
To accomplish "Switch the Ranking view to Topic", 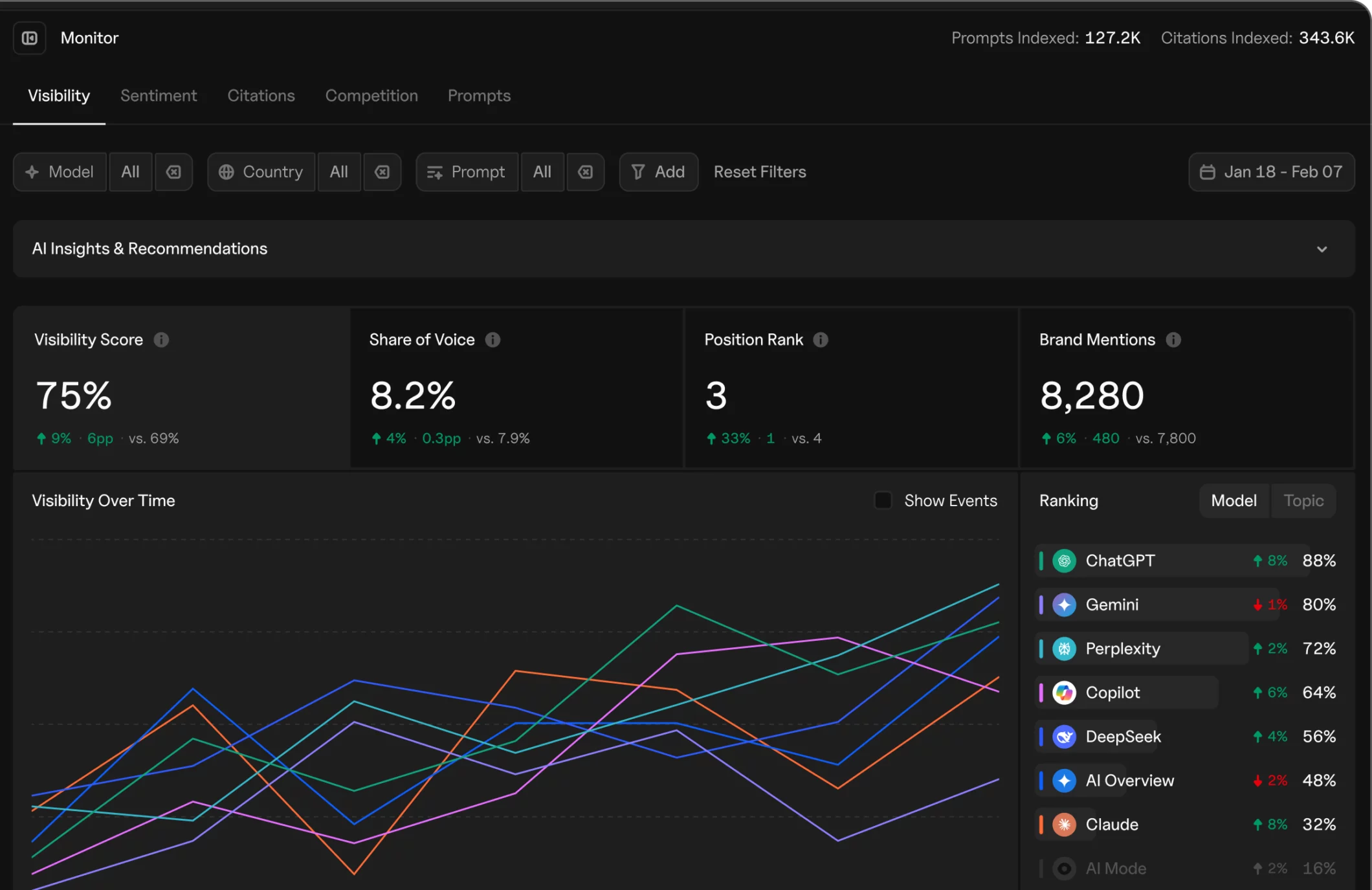I will 1303,500.
